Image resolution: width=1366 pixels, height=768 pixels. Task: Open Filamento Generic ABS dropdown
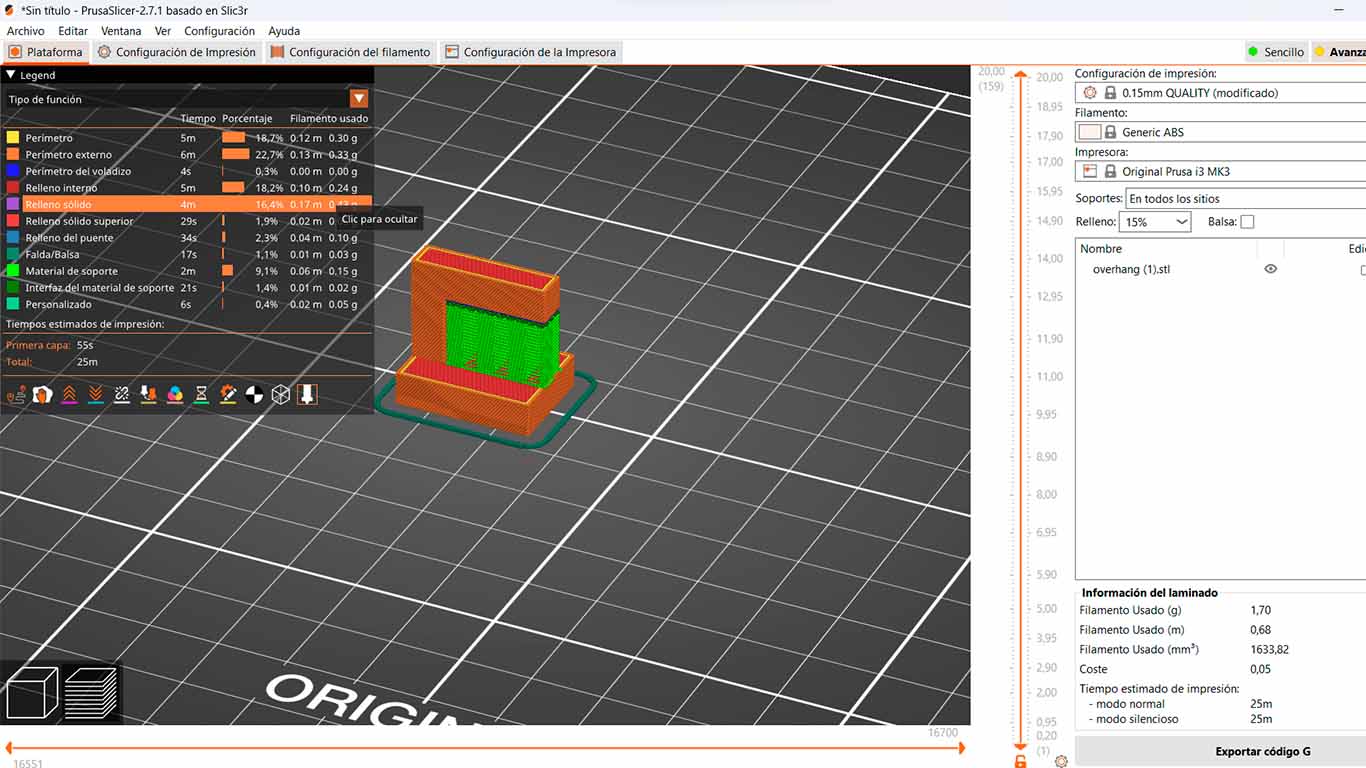[x=1220, y=132]
